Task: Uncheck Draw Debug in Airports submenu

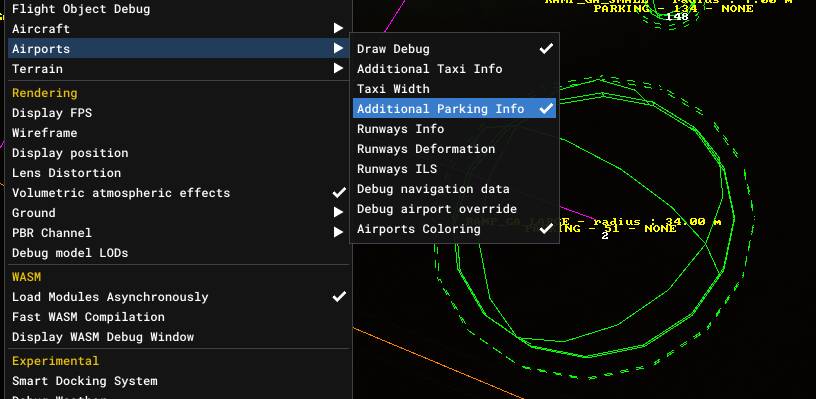Action: point(454,48)
